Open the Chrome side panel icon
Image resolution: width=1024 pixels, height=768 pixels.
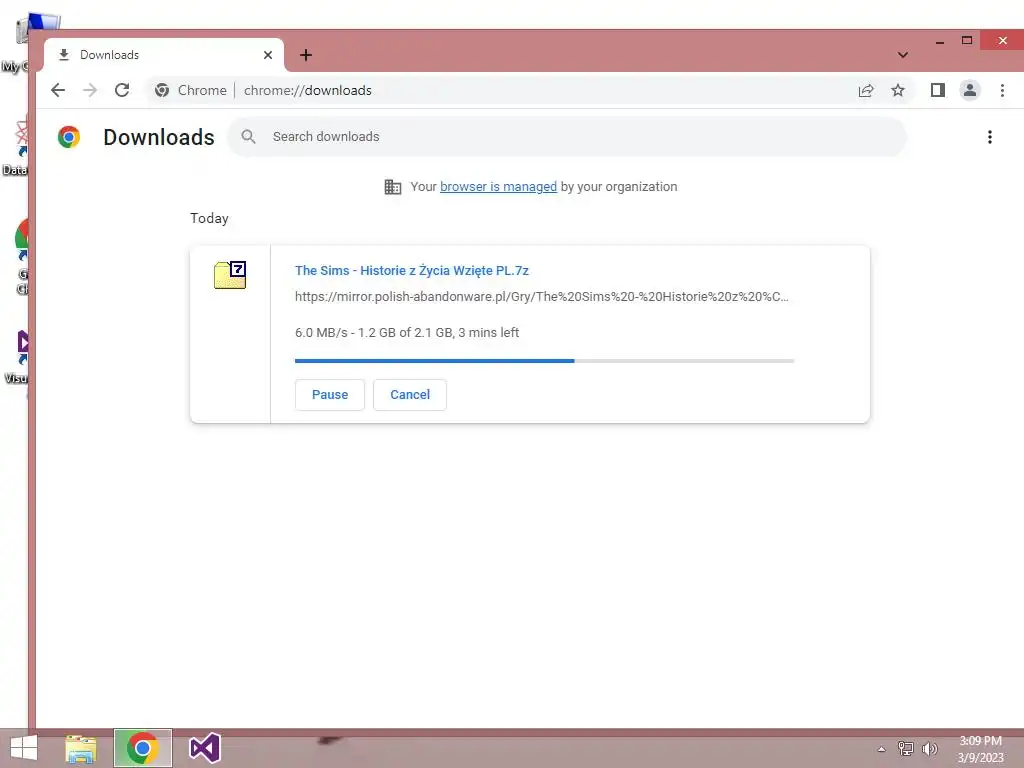(938, 90)
